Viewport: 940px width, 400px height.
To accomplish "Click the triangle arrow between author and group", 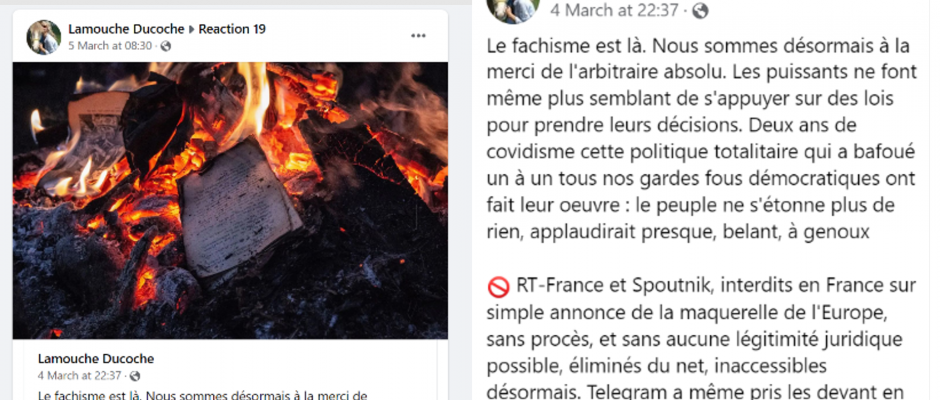I will point(192,29).
